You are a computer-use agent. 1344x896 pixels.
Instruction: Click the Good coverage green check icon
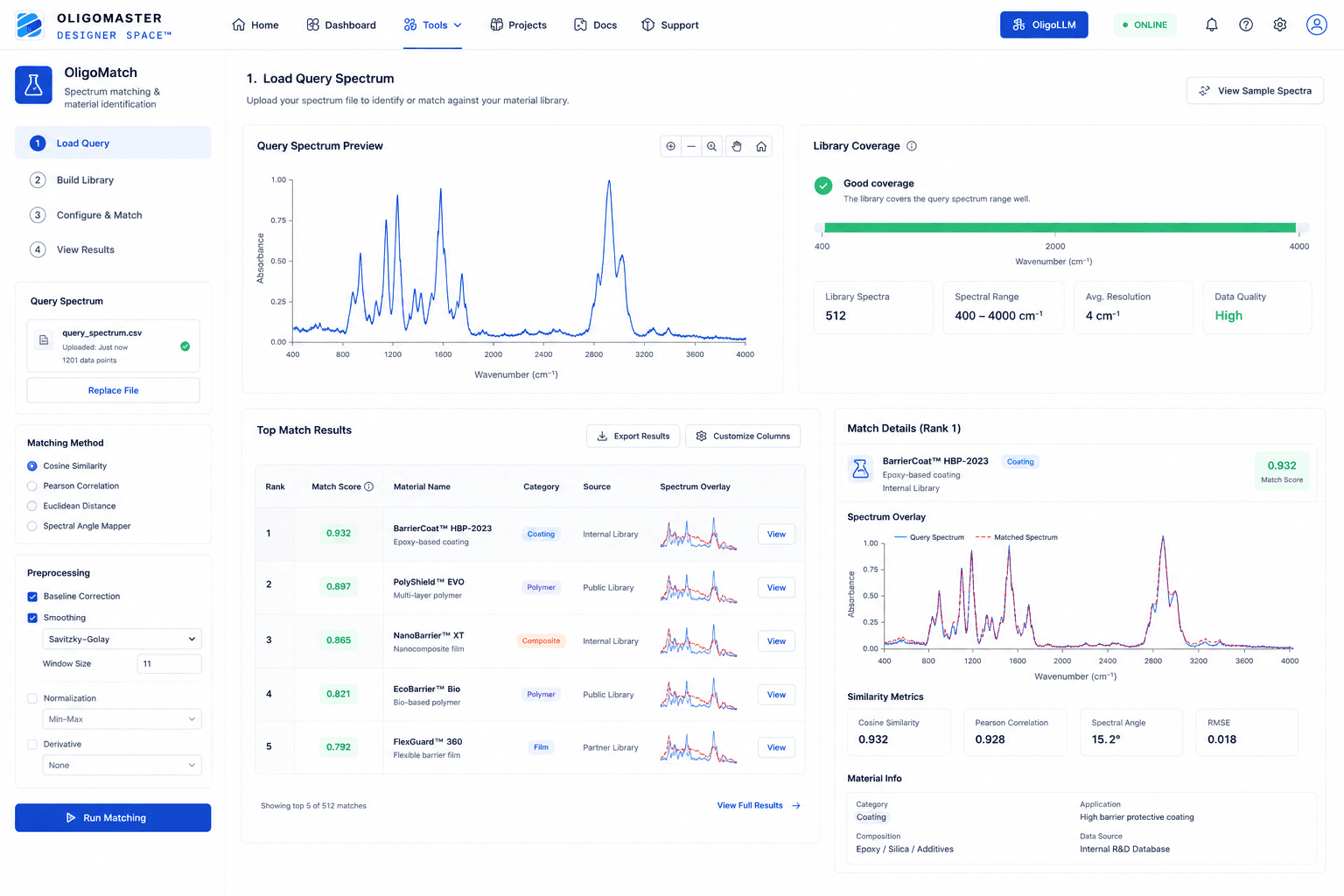pyautogui.click(x=823, y=185)
